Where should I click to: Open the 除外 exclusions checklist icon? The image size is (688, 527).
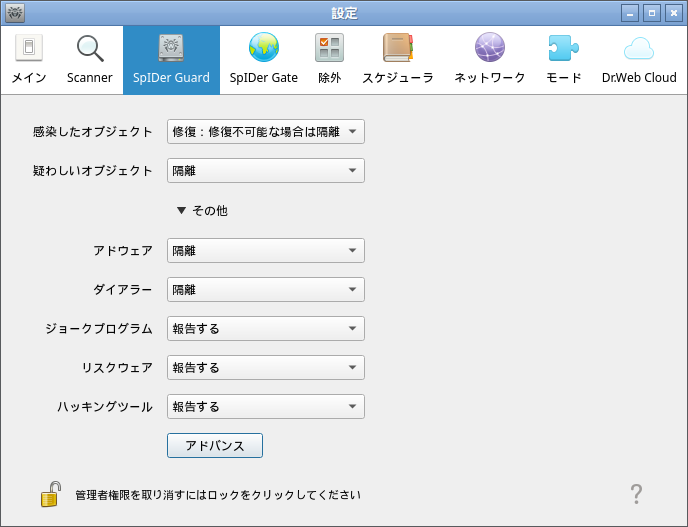[x=330, y=47]
